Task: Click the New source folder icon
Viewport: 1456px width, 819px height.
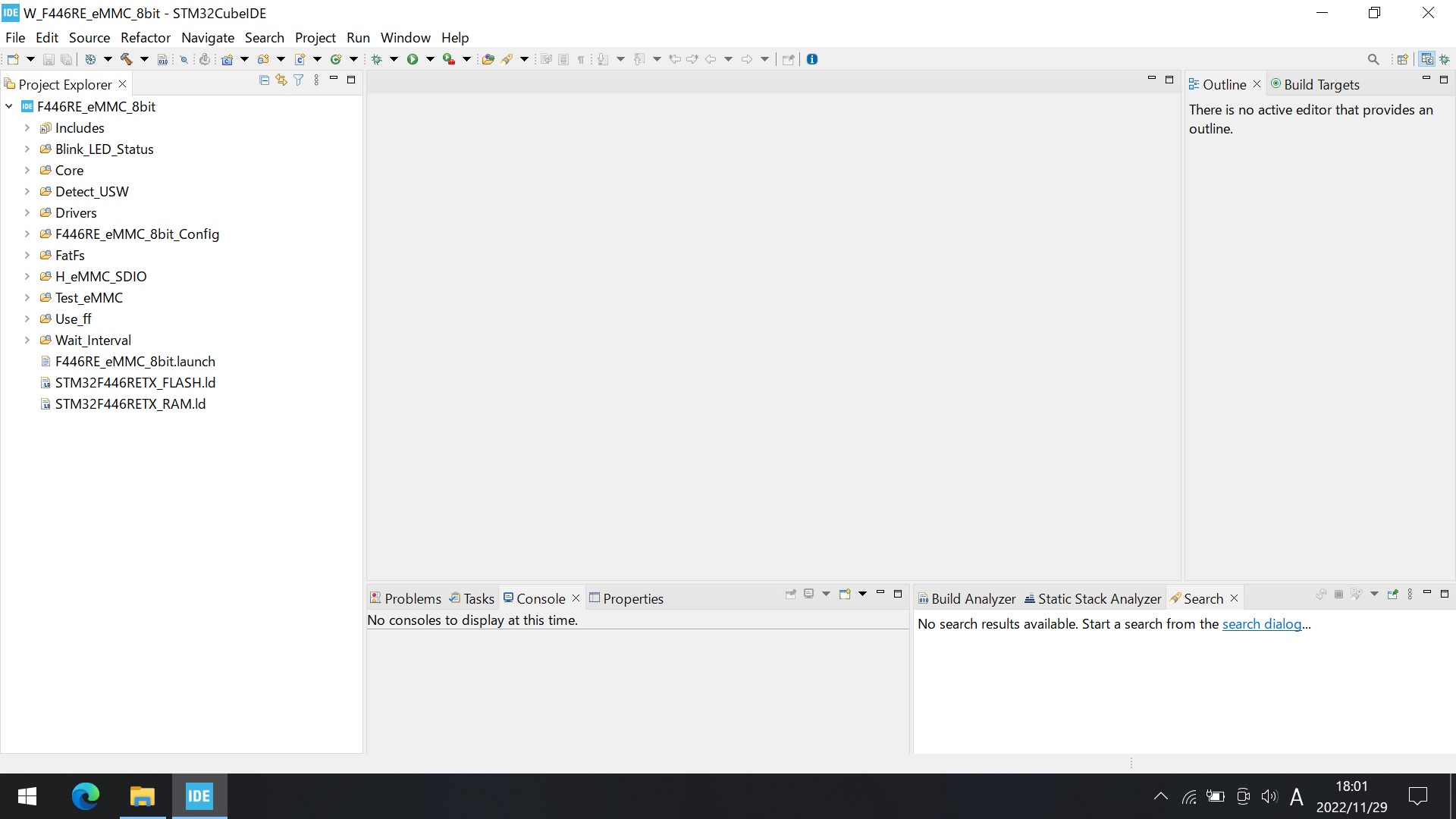Action: click(x=263, y=59)
